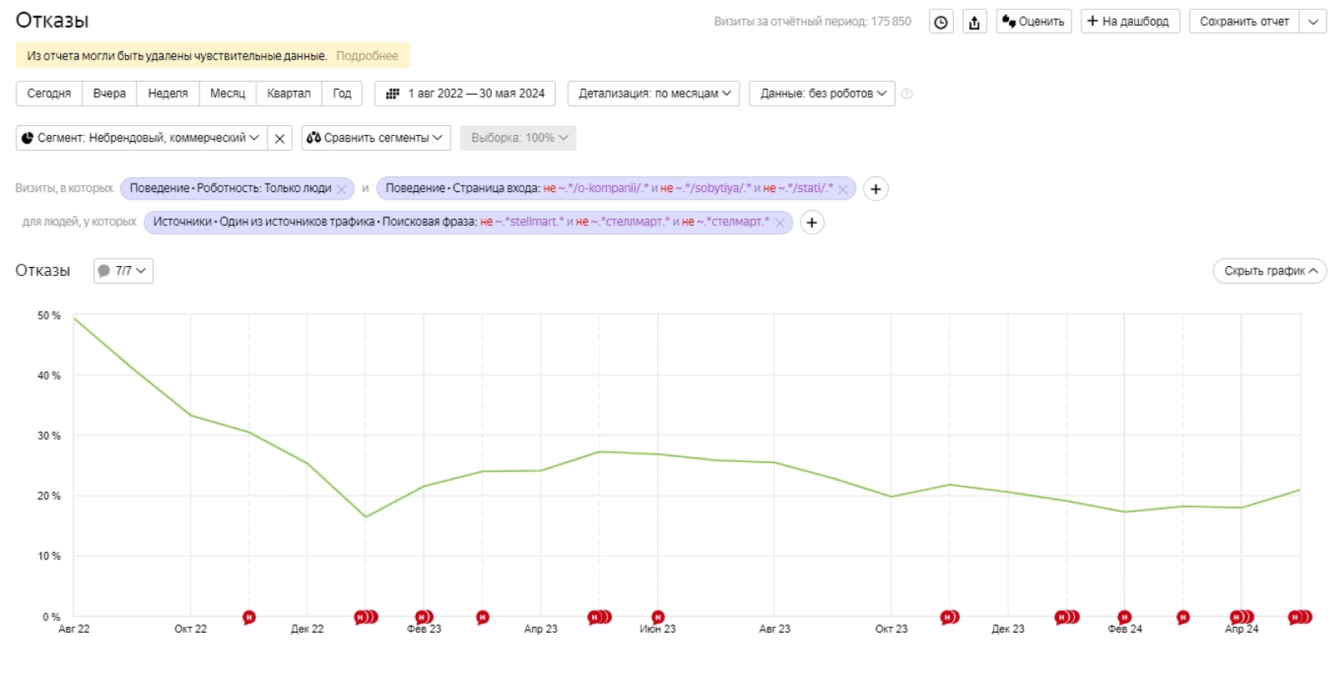Select the Квартал period tab
The width and height of the screenshot is (1340, 673).
pos(288,94)
